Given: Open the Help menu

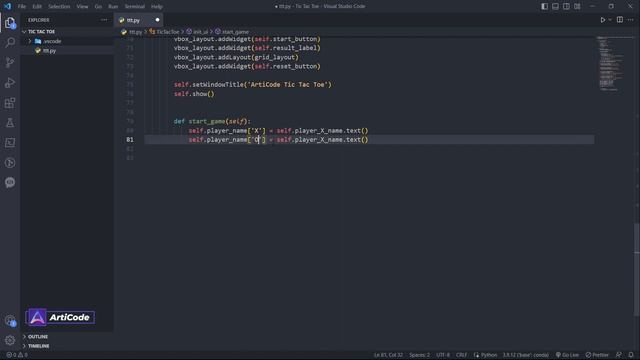Looking at the screenshot, I should (x=157, y=7).
